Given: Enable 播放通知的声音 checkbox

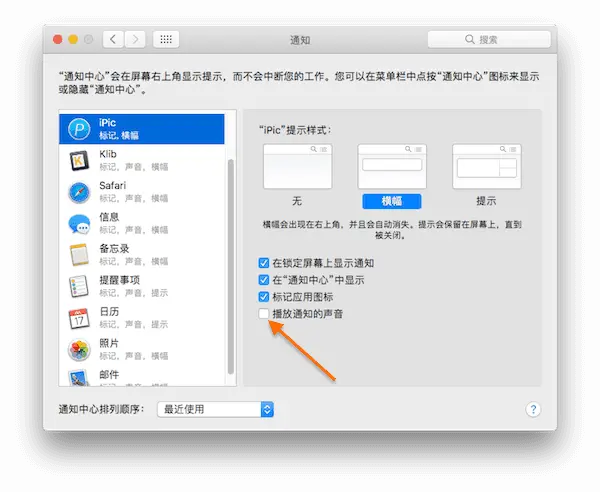Looking at the screenshot, I should (x=264, y=314).
